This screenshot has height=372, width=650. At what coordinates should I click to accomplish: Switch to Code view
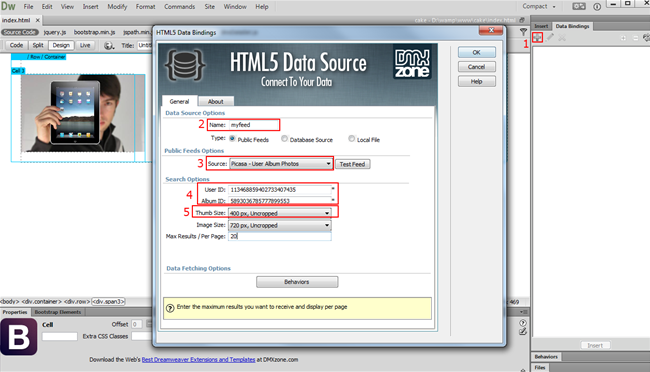pyautogui.click(x=16, y=45)
